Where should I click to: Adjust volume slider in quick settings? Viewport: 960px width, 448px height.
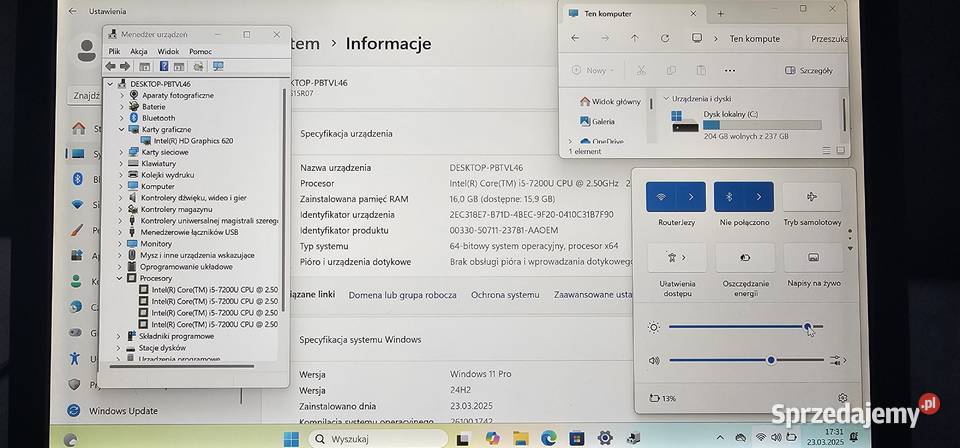(746, 360)
